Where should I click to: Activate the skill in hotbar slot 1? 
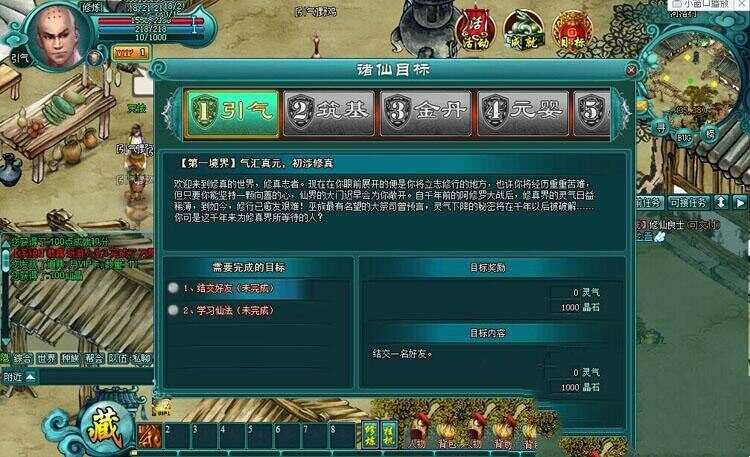click(x=149, y=436)
